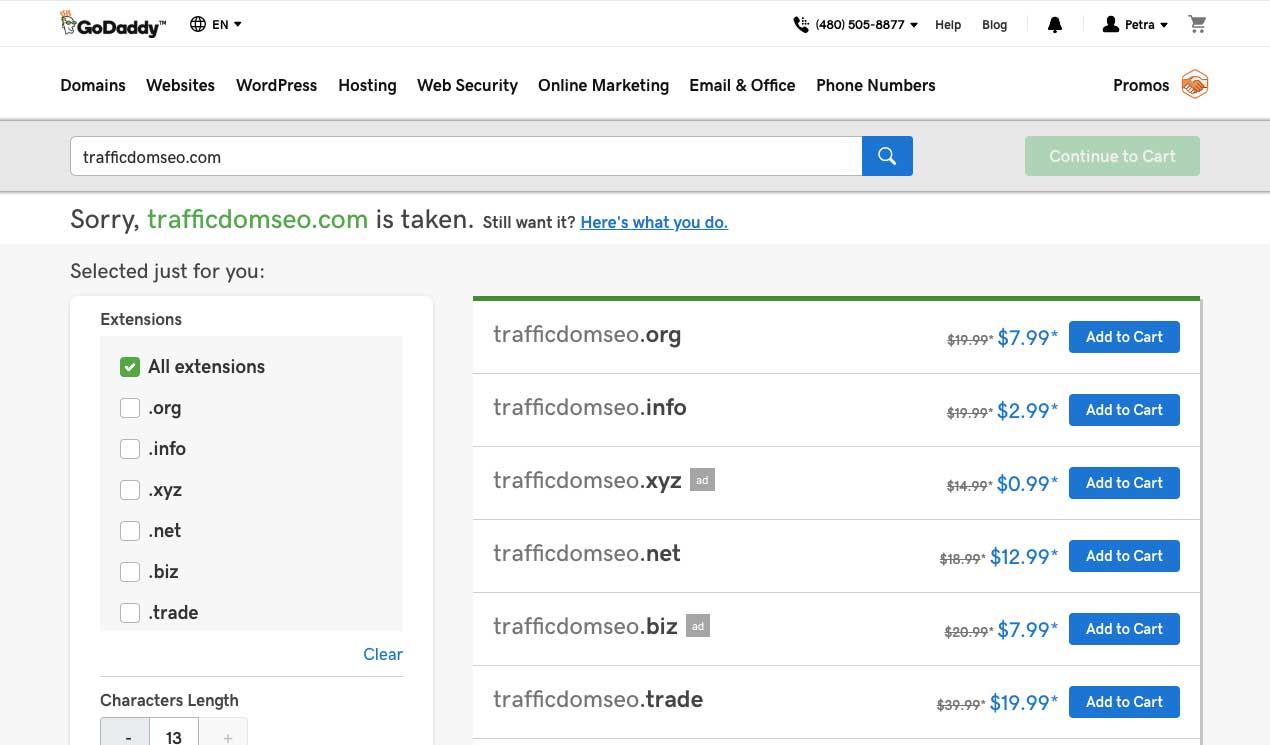The width and height of the screenshot is (1270, 745).
Task: Click the Promos handshake icon
Action: pos(1194,85)
